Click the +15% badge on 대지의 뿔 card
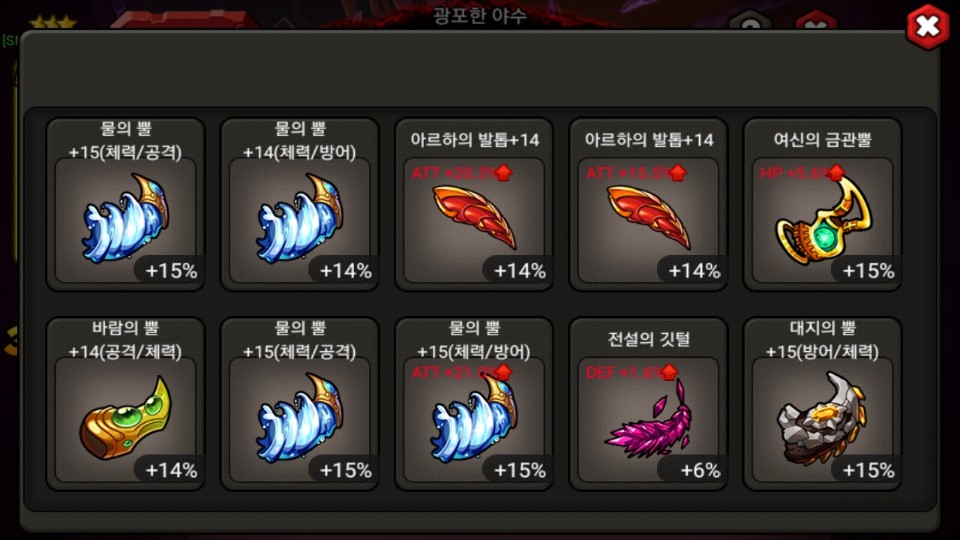 coord(866,470)
